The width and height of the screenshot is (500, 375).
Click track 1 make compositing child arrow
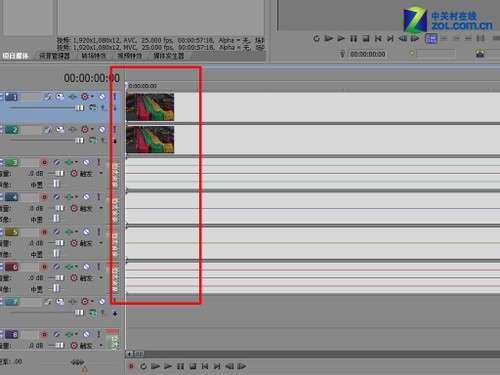115,108
